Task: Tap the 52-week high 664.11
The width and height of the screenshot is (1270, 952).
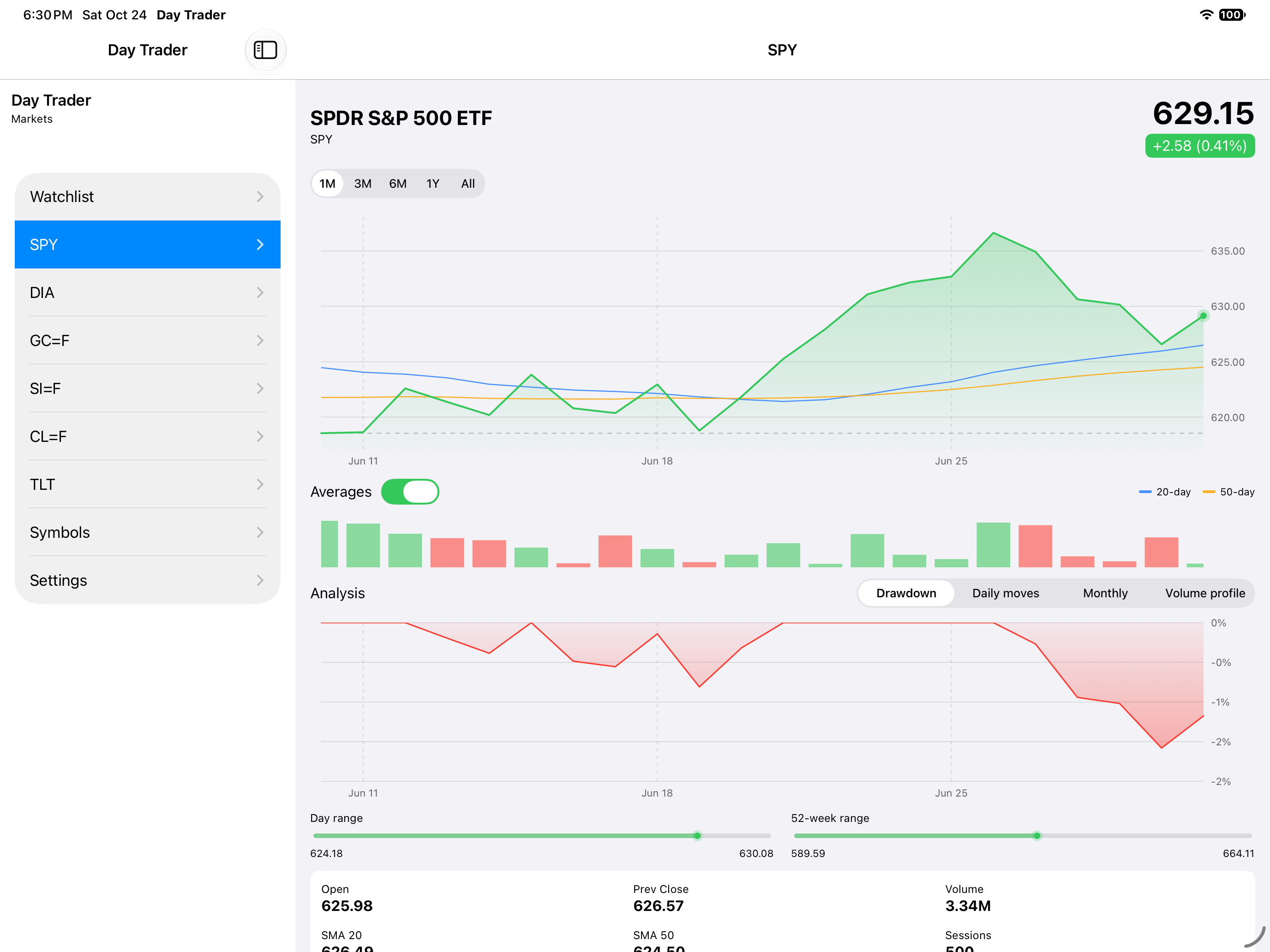Action: [1239, 853]
